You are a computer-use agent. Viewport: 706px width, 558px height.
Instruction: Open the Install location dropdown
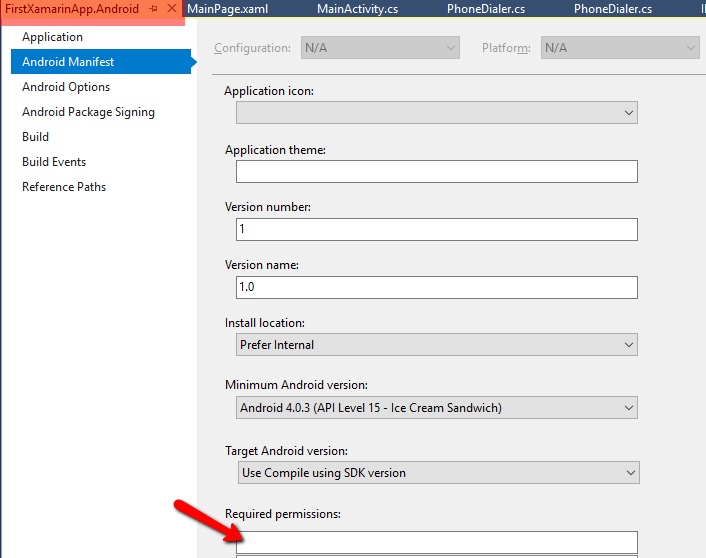tap(437, 345)
